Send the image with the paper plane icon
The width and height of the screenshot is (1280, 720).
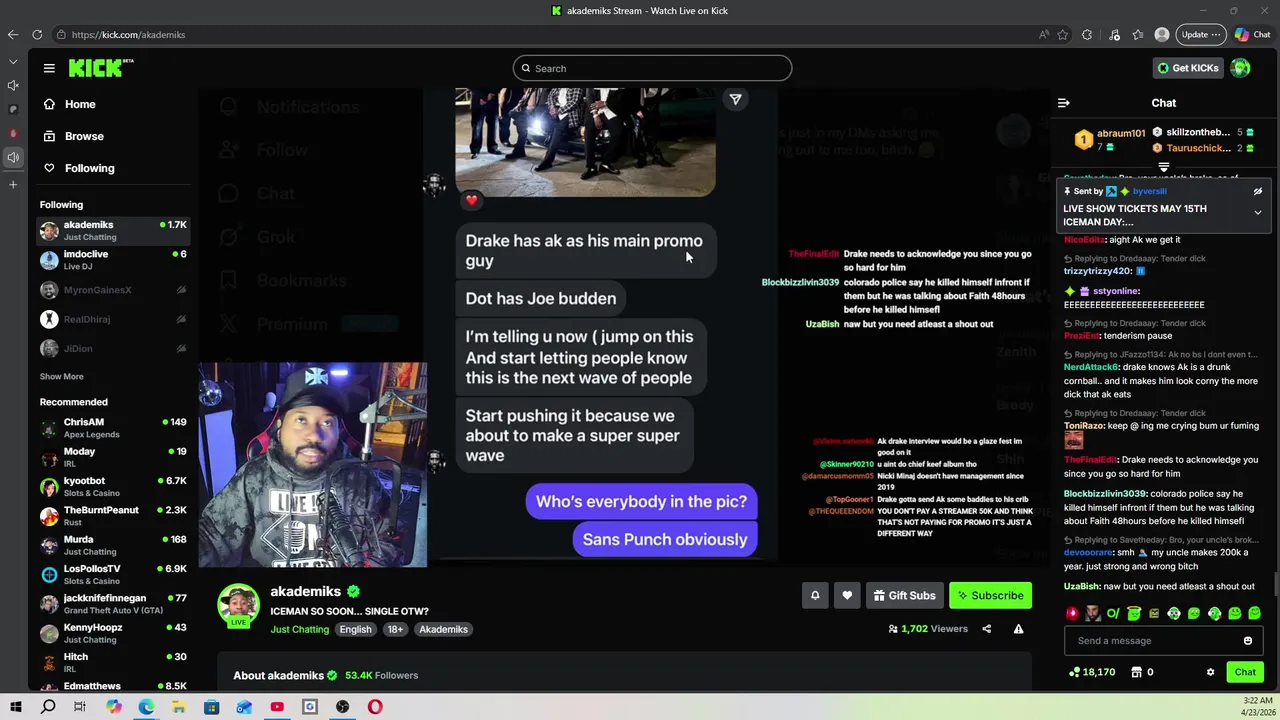point(735,99)
